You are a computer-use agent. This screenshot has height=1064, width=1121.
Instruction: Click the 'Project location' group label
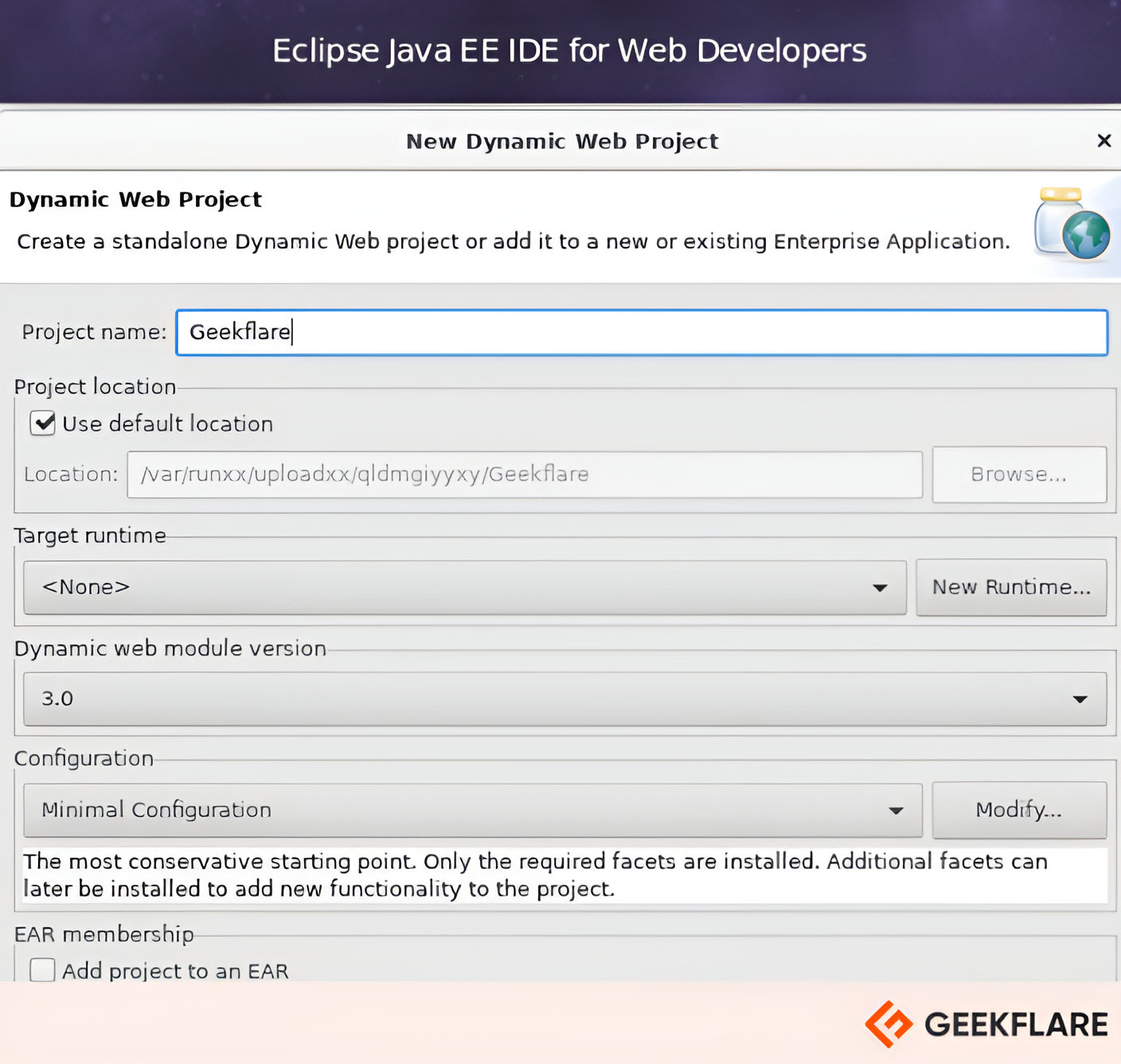tap(95, 387)
